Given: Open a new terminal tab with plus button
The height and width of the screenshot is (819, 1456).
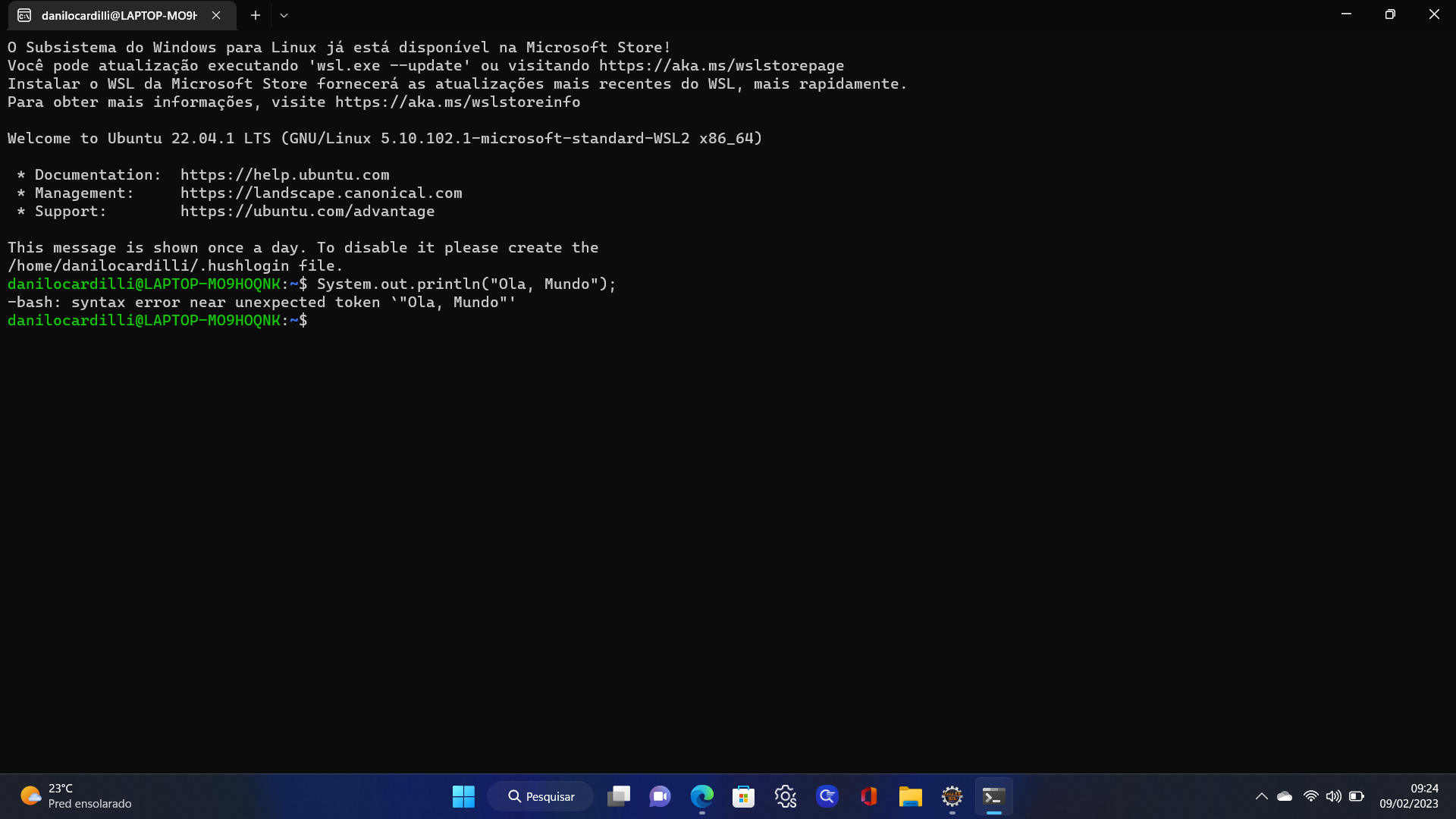Looking at the screenshot, I should (256, 15).
